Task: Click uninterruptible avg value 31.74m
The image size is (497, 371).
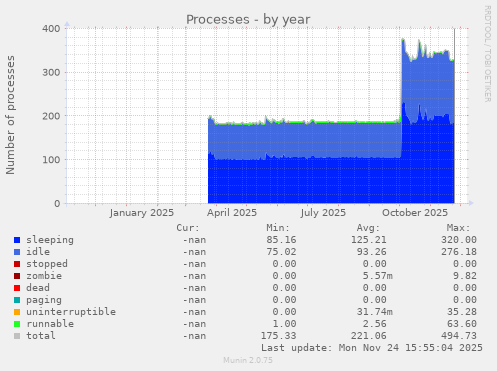Action: click(x=375, y=312)
